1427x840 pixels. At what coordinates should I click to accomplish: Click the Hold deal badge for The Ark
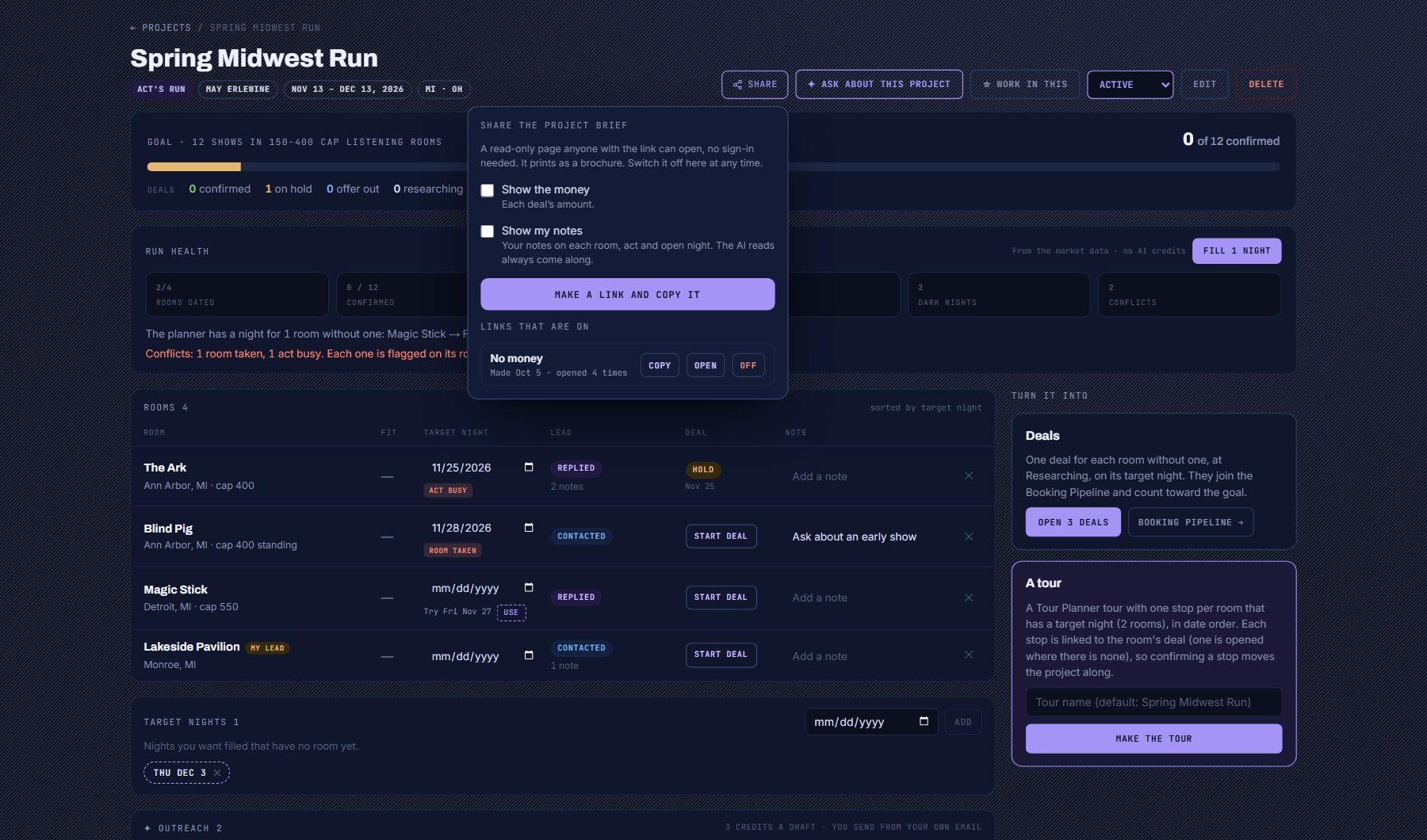click(703, 469)
